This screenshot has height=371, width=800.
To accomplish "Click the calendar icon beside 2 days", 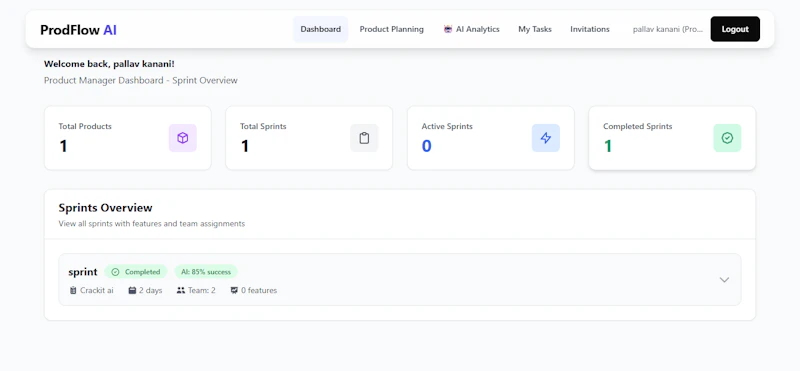I will coord(132,290).
